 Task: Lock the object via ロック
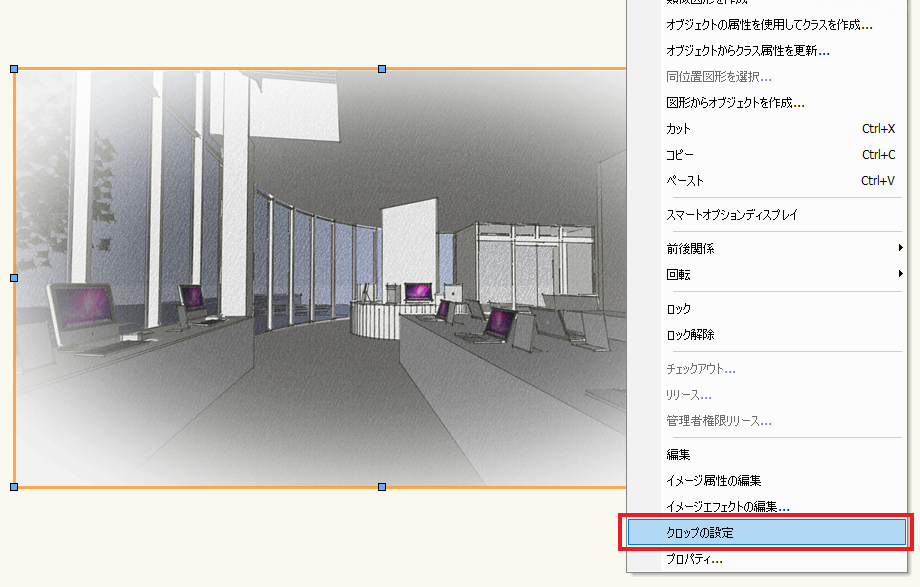click(678, 308)
